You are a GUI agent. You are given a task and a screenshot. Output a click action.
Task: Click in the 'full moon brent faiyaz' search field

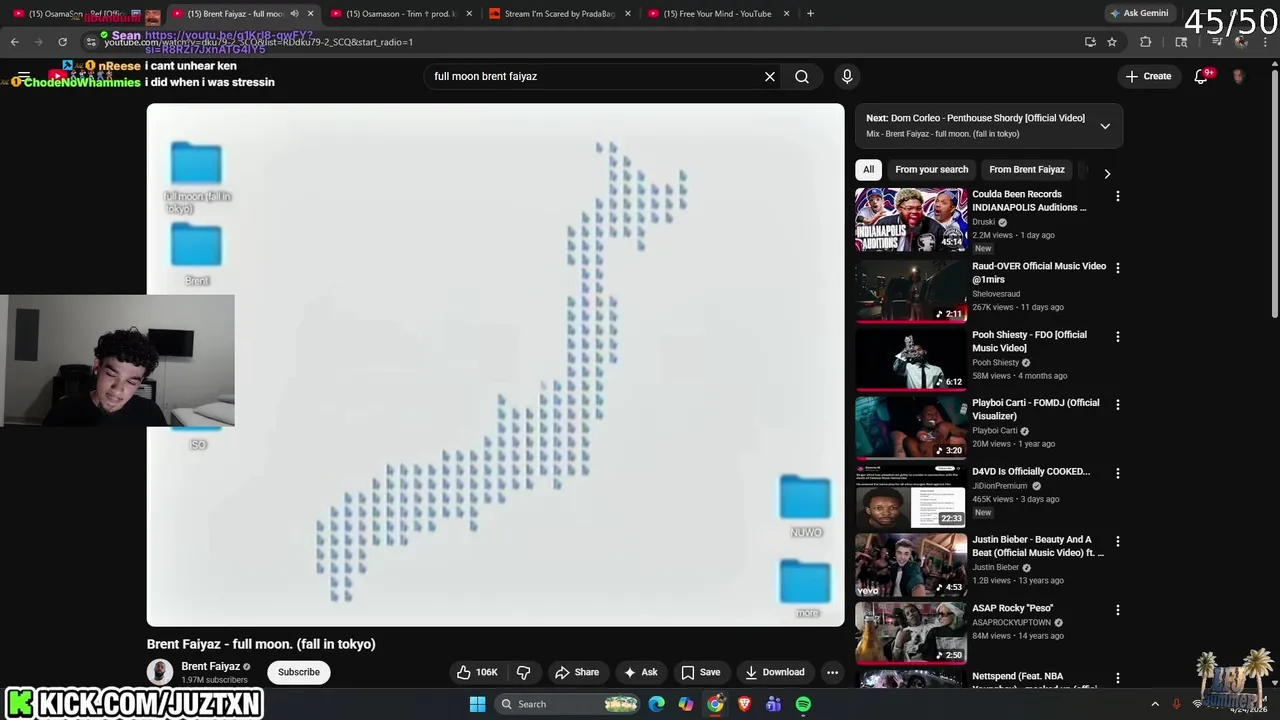(x=595, y=76)
